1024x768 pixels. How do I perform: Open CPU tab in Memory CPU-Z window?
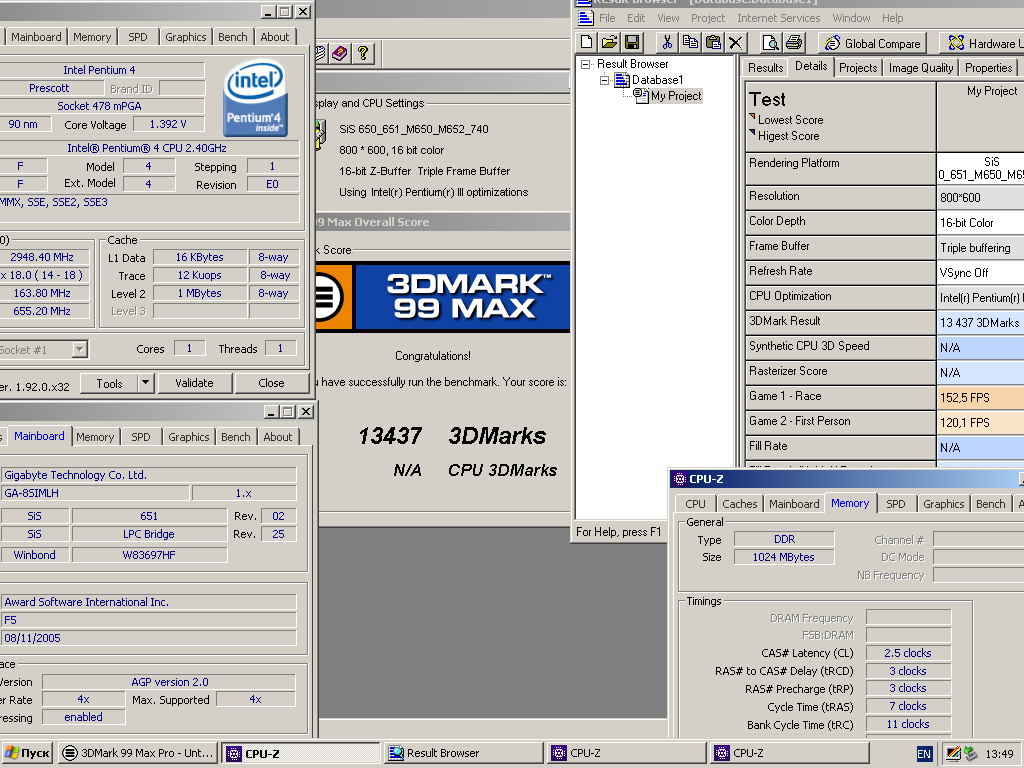point(696,504)
